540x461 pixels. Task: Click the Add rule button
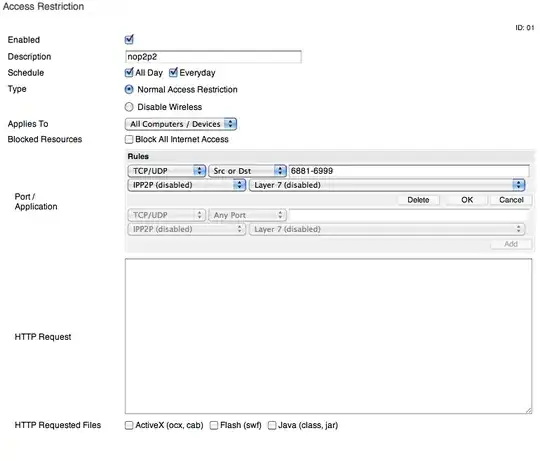(x=511, y=244)
